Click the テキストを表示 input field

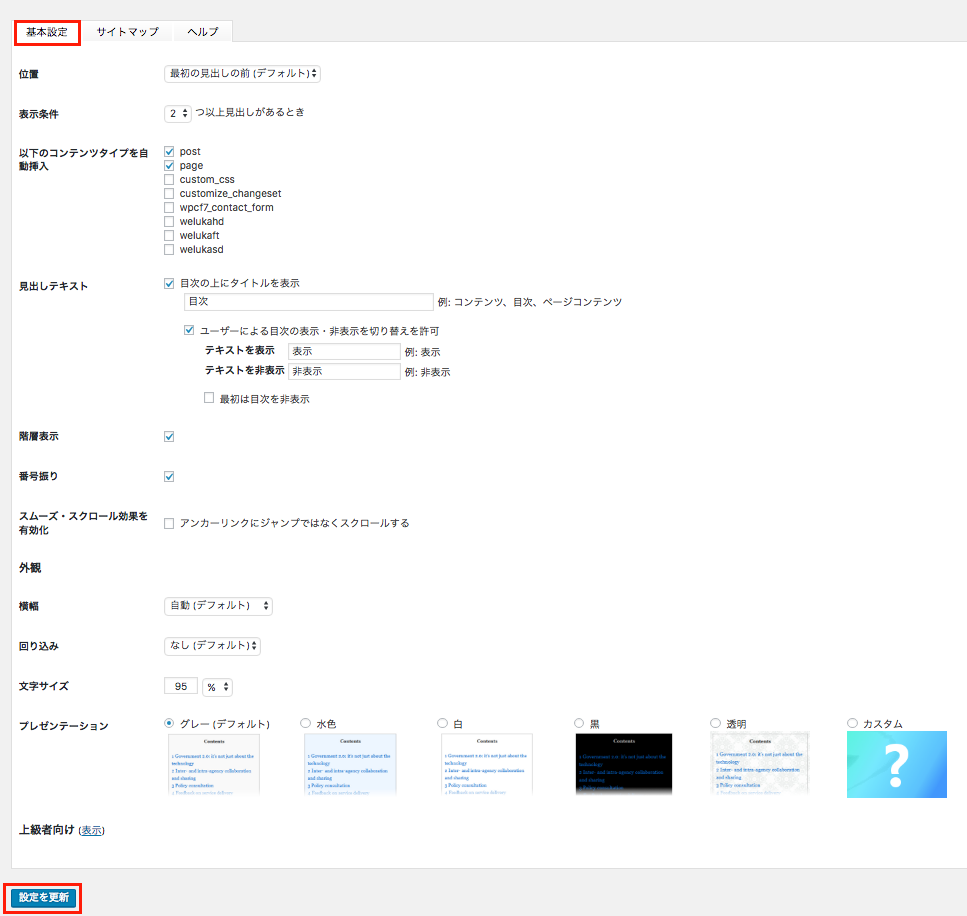[x=344, y=351]
